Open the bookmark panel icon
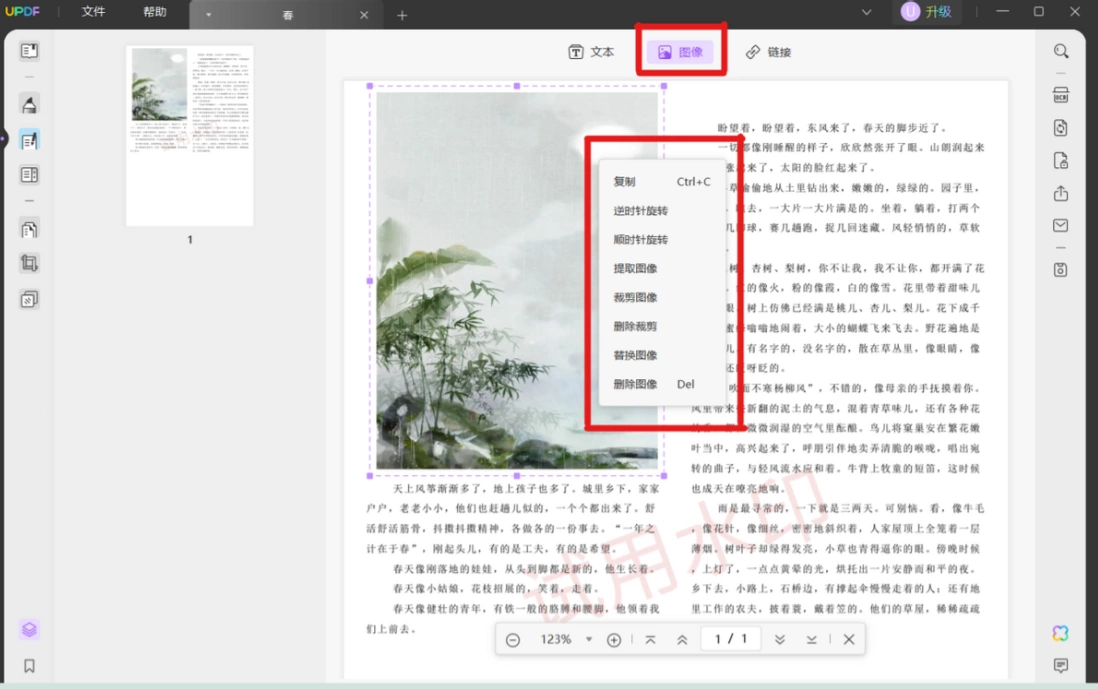 (29, 665)
